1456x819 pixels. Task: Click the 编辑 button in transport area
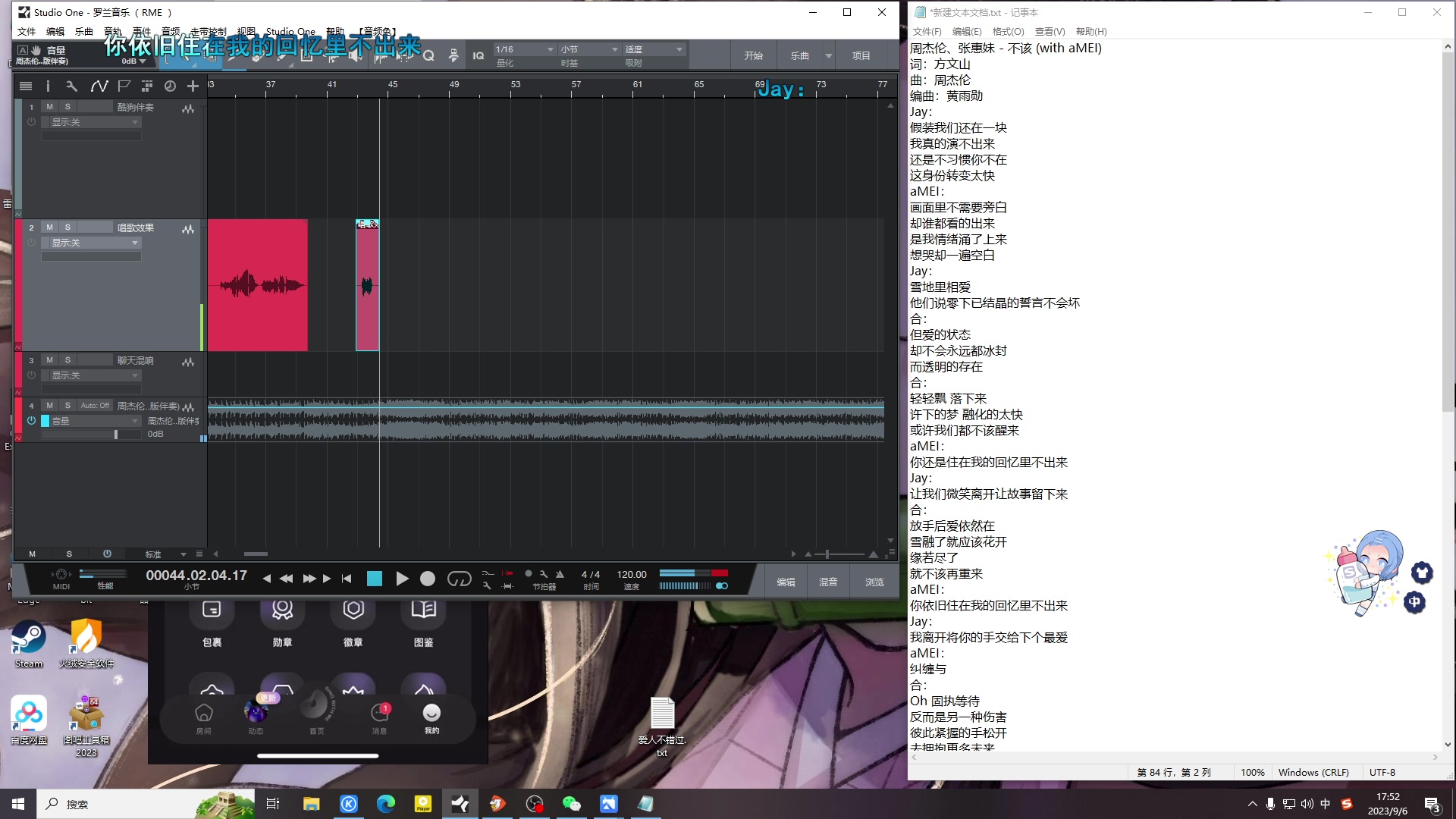click(787, 580)
